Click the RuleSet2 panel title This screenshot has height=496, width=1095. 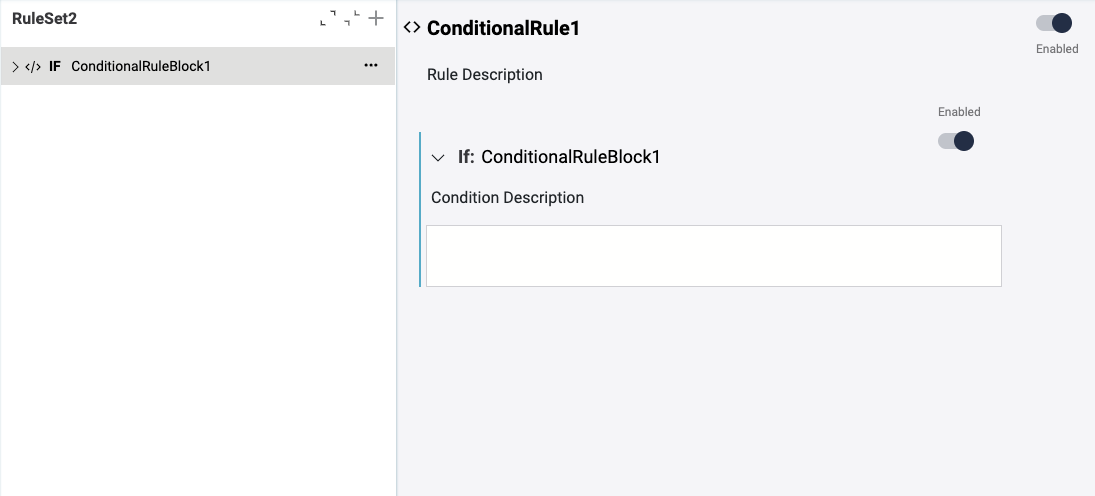pos(45,18)
